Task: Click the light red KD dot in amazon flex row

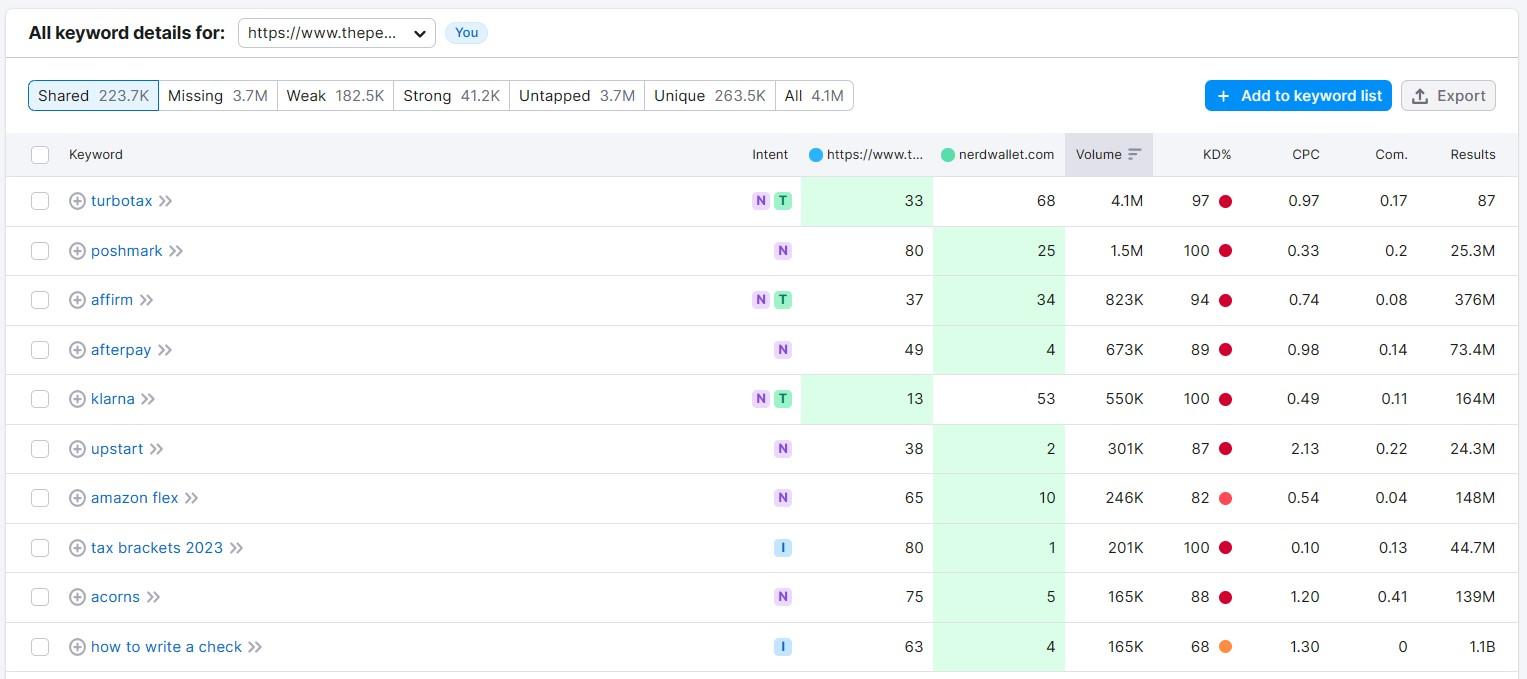Action: pyautogui.click(x=1225, y=498)
